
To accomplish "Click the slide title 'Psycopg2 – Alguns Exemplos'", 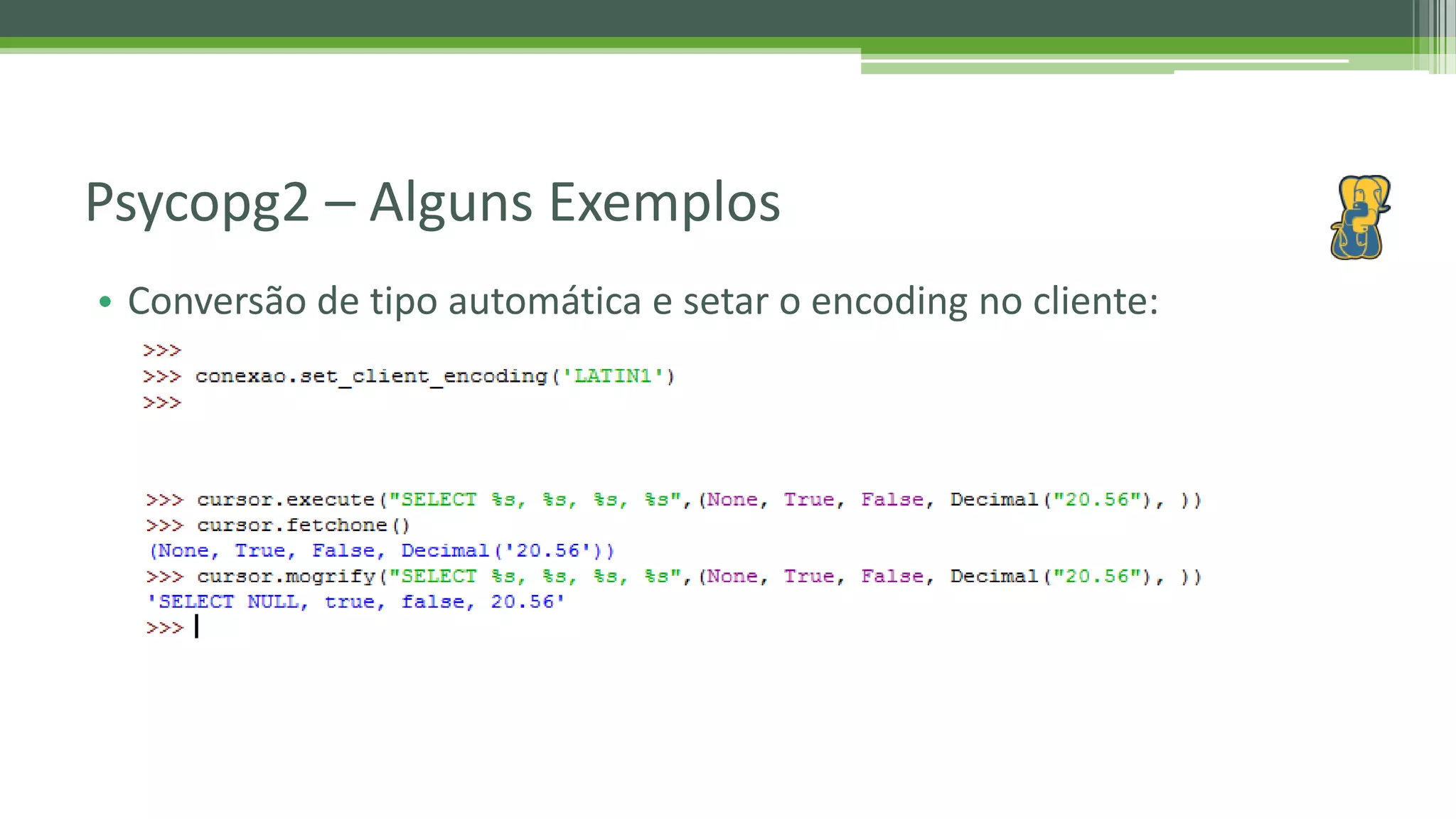I will click(432, 203).
